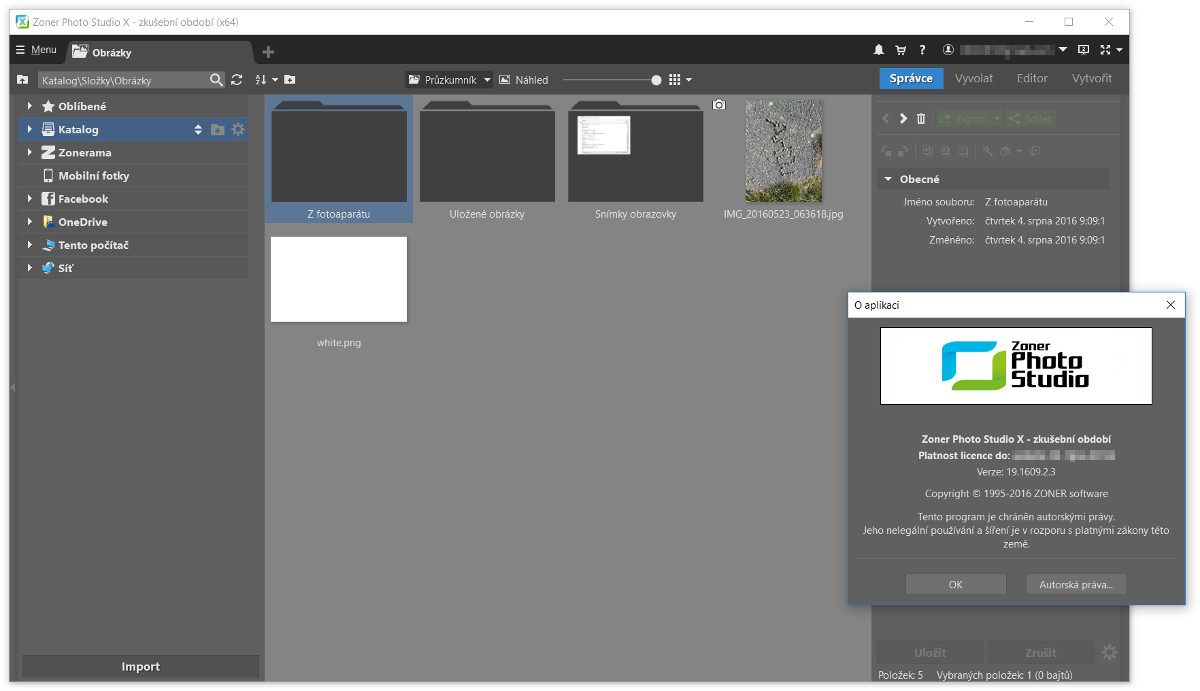Screen dimensions: 1200x691
Task: Open help with the question mark icon
Action: [922, 50]
